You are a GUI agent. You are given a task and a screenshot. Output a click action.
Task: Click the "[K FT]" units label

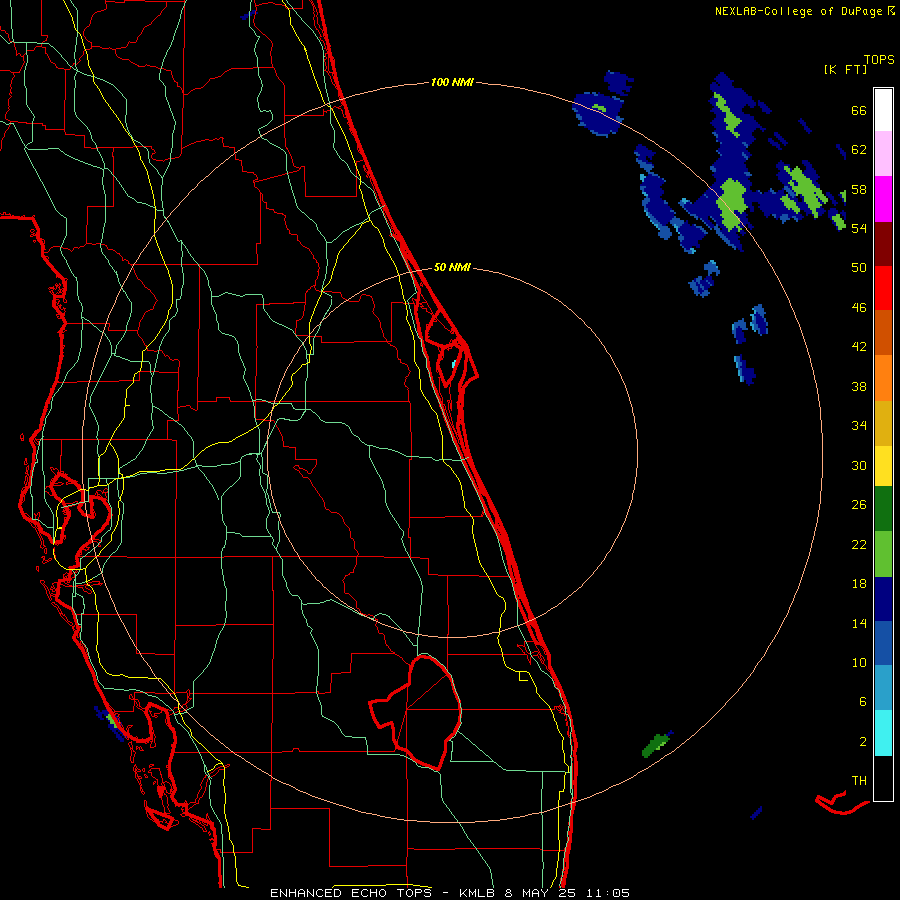pos(845,70)
